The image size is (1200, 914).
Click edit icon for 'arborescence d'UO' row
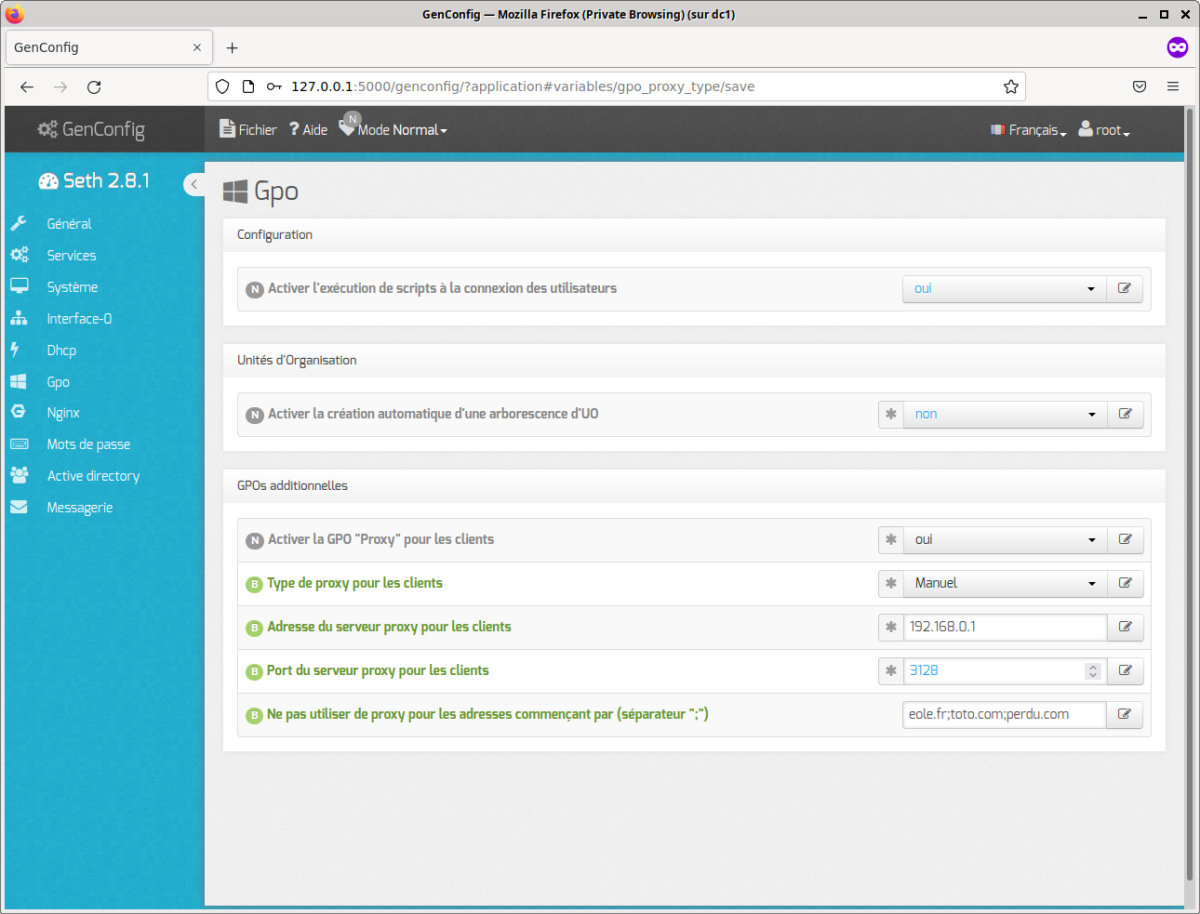coord(1124,414)
